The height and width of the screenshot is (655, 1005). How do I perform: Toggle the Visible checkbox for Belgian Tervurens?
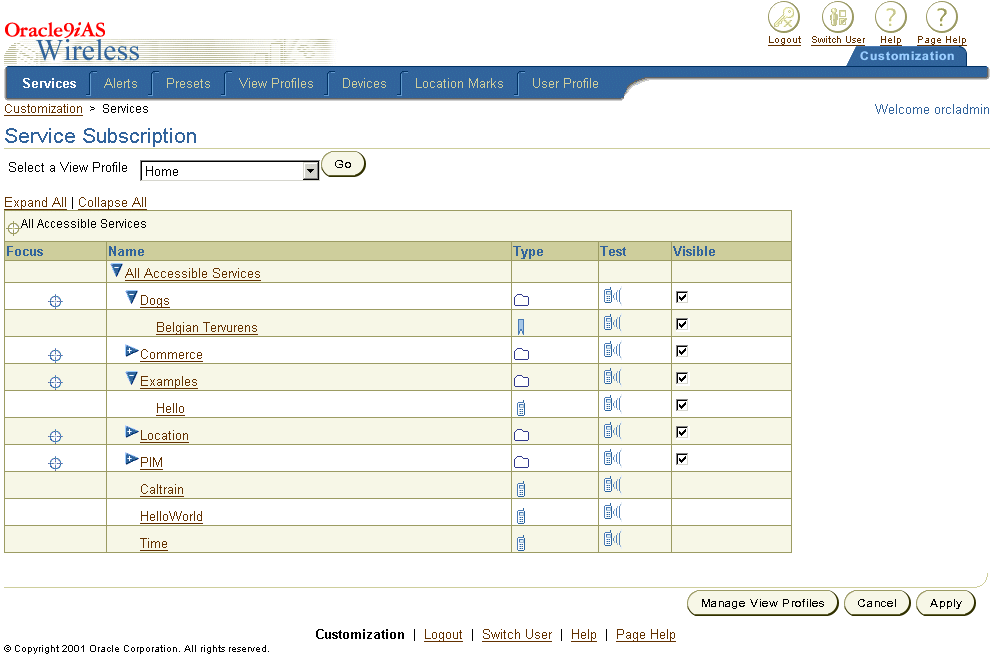click(x=682, y=324)
